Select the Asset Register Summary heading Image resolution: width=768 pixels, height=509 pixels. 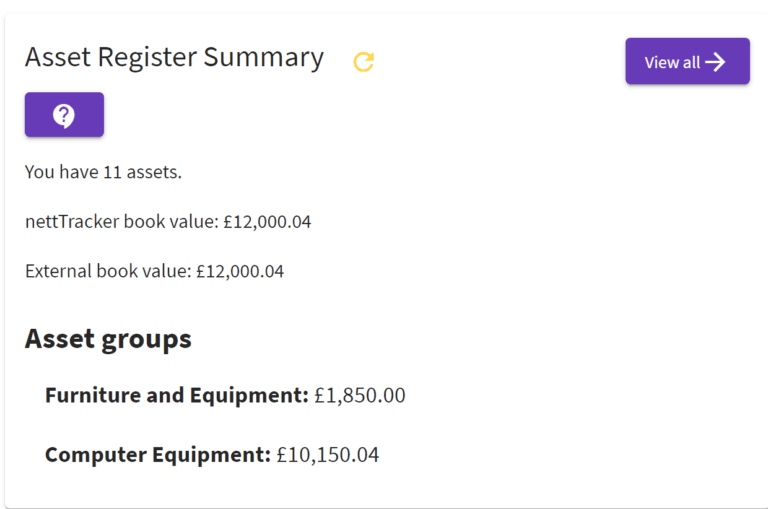click(174, 58)
